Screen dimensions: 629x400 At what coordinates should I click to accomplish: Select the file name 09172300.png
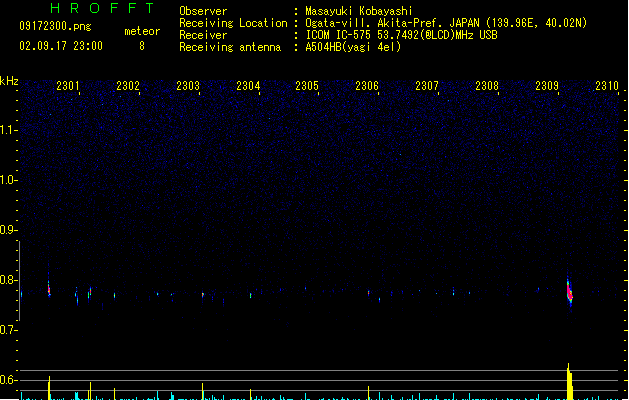pyautogui.click(x=55, y=26)
